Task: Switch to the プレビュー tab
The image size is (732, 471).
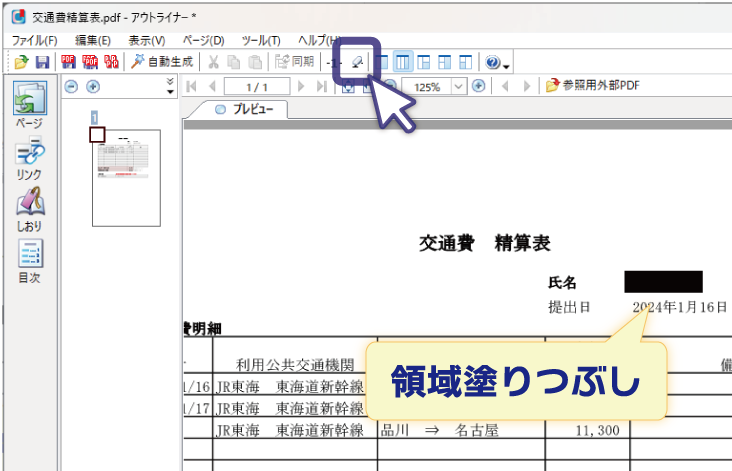Action: (247, 110)
